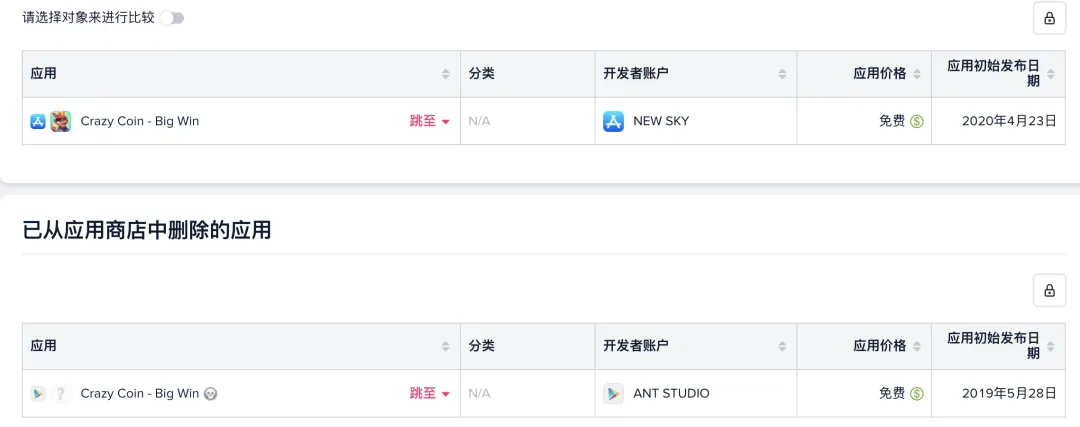This screenshot has width=1080, height=427.
Task: Sort first table by 应用 column
Action: (x=446, y=74)
